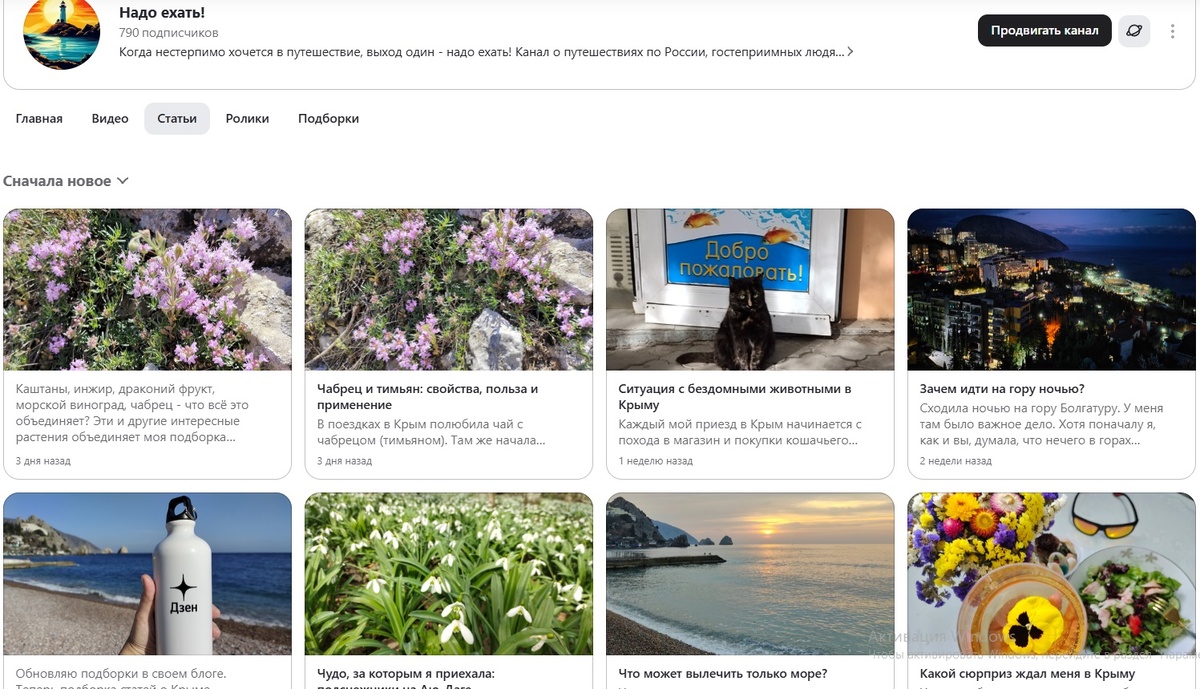Open the Подборки tab
The image size is (1200, 689).
(328, 118)
